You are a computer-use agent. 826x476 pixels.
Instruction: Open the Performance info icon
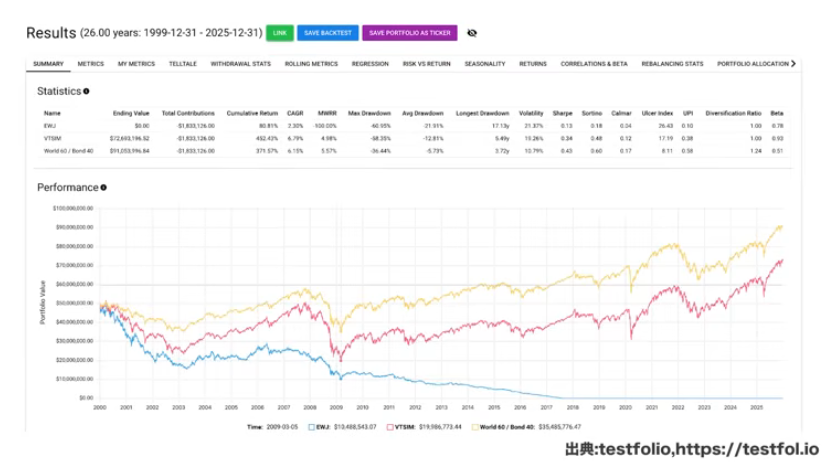(x=104, y=187)
